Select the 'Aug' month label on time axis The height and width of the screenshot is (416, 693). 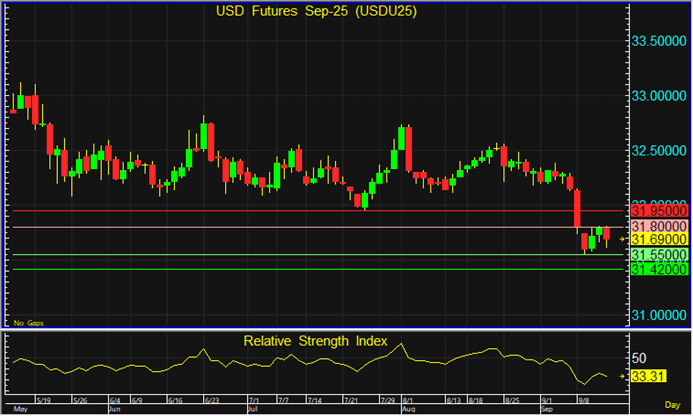pos(409,409)
